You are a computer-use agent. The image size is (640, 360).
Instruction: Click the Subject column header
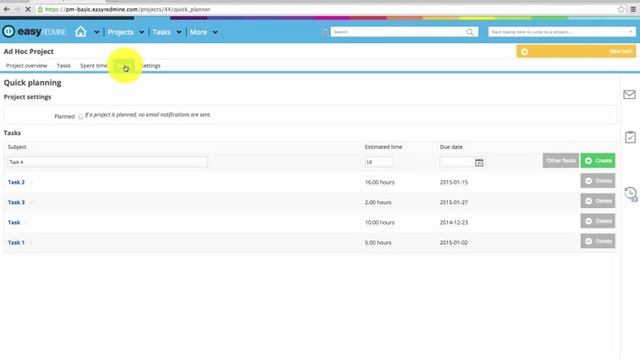click(x=17, y=147)
